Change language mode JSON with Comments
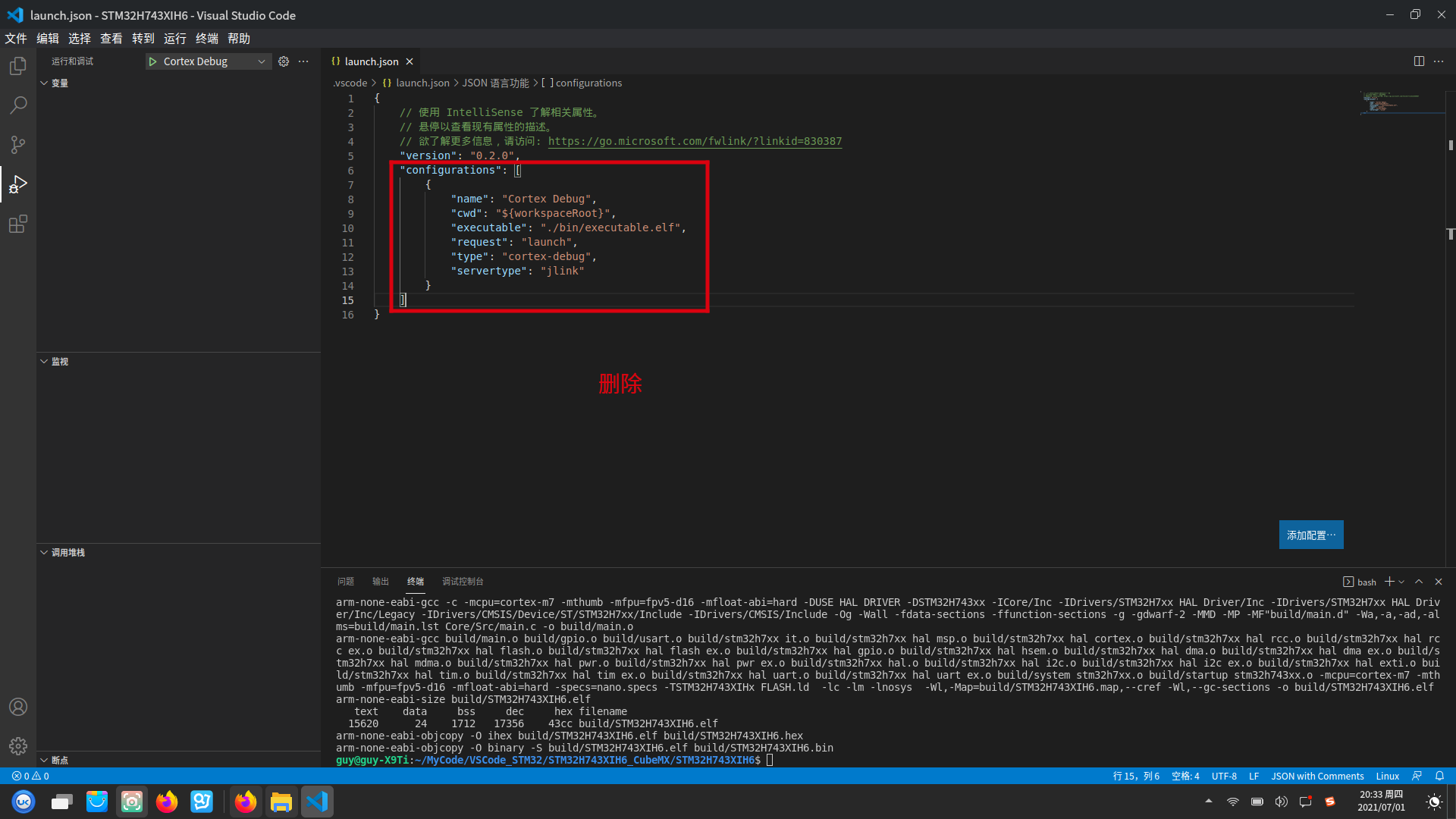1456x819 pixels. [1317, 776]
